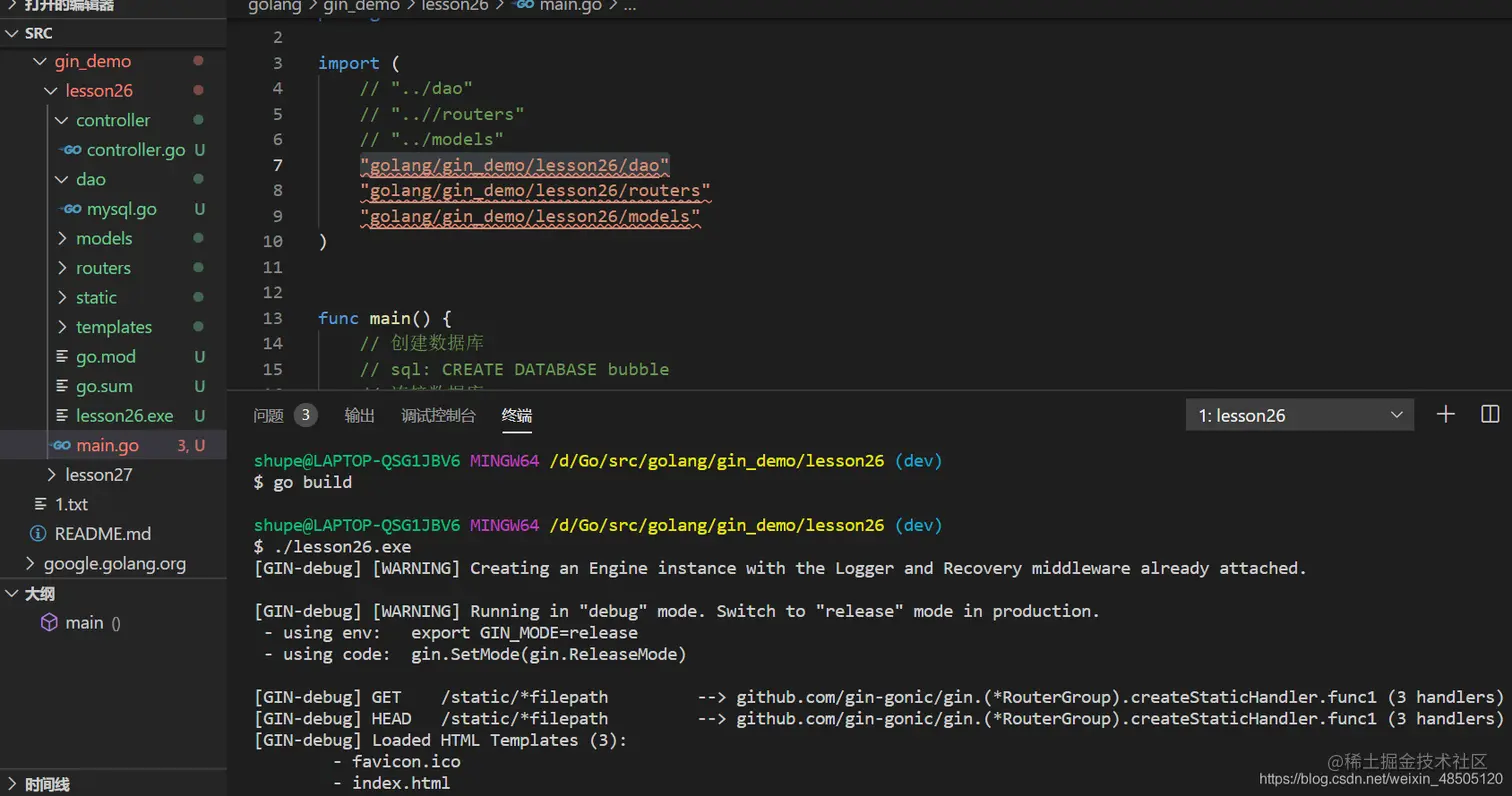The width and height of the screenshot is (1512, 796).
Task: Collapse the lesson26 folder
Action: (50, 91)
